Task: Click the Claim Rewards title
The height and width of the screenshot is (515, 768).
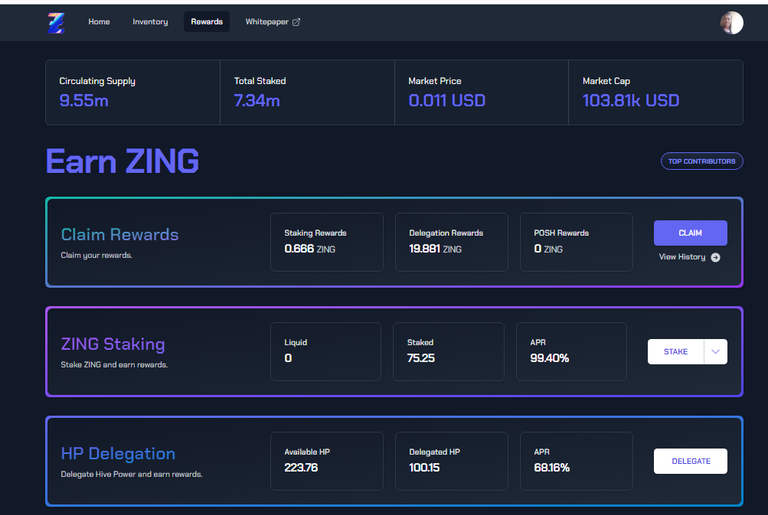Action: coord(120,235)
